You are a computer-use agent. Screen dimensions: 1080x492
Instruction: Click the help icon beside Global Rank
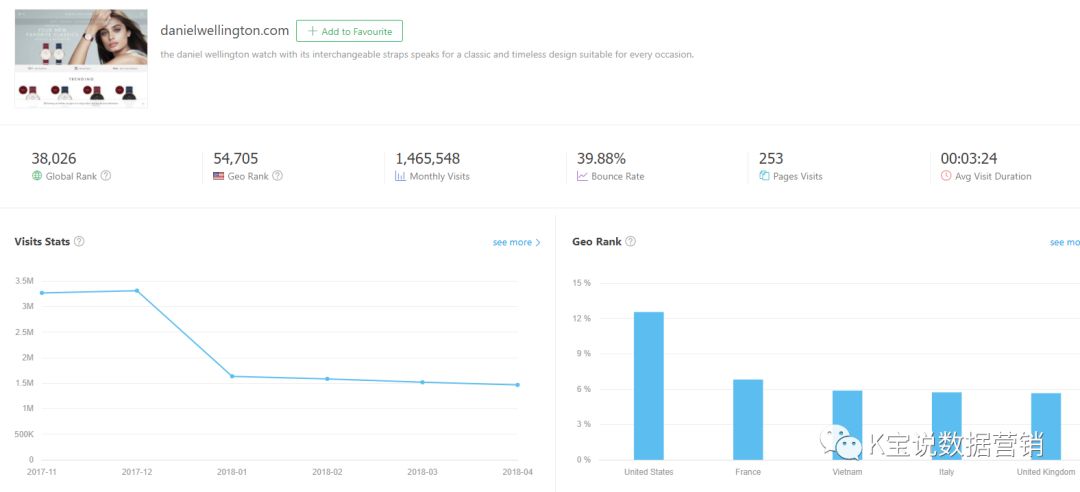coord(106,176)
